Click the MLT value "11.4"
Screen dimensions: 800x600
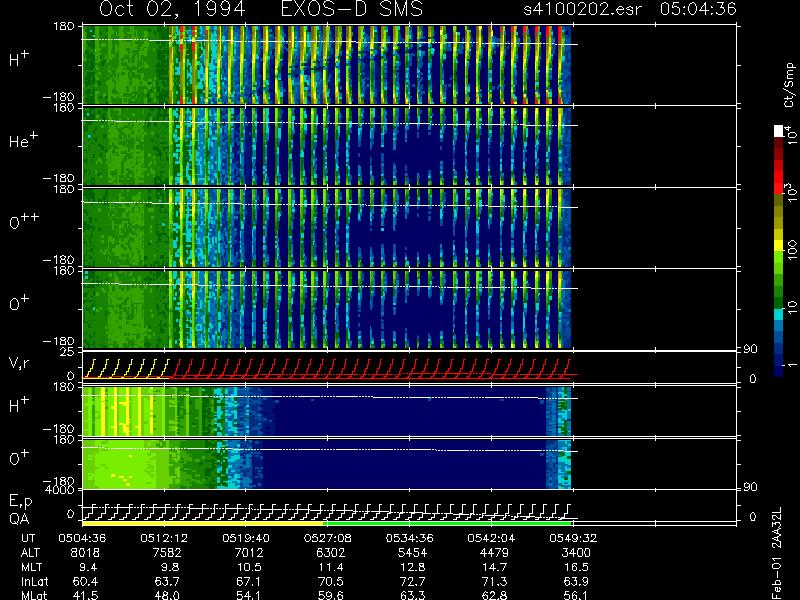point(331,567)
